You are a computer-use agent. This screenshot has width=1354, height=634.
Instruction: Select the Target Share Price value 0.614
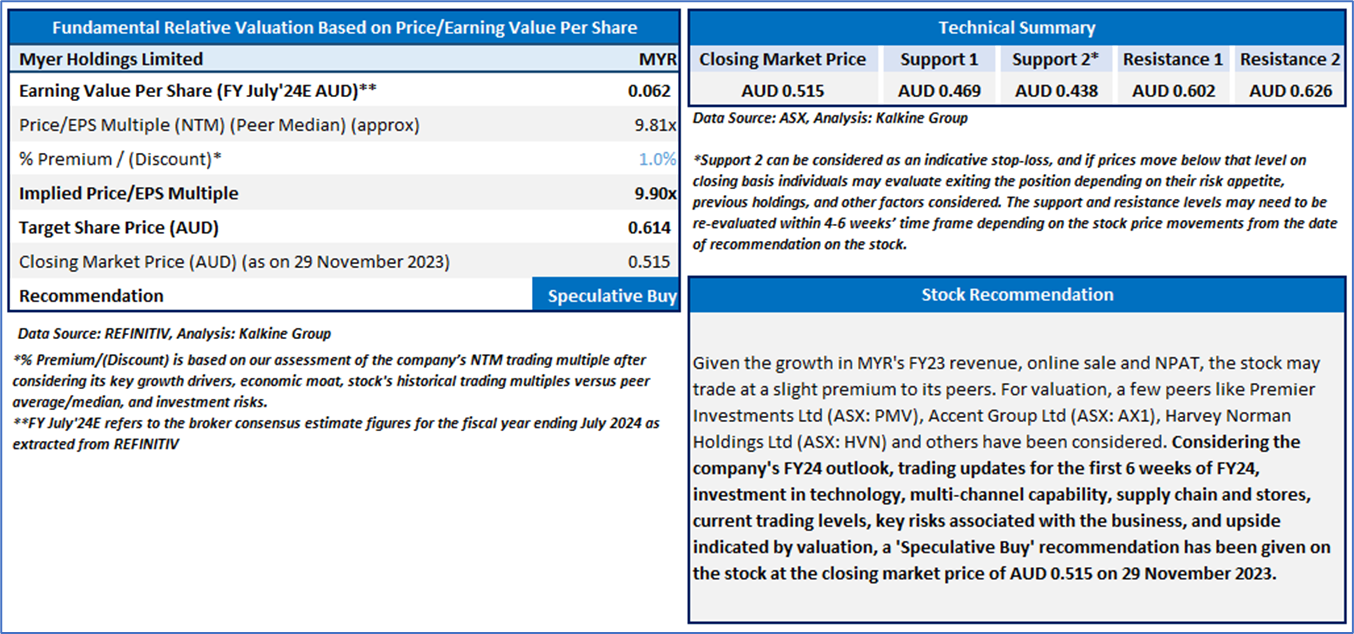650,228
